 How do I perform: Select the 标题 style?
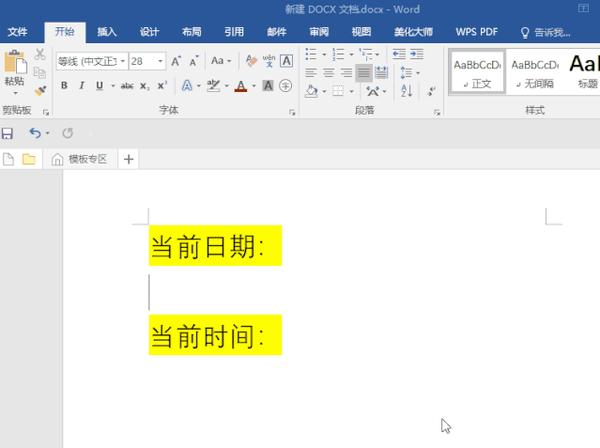pos(583,72)
